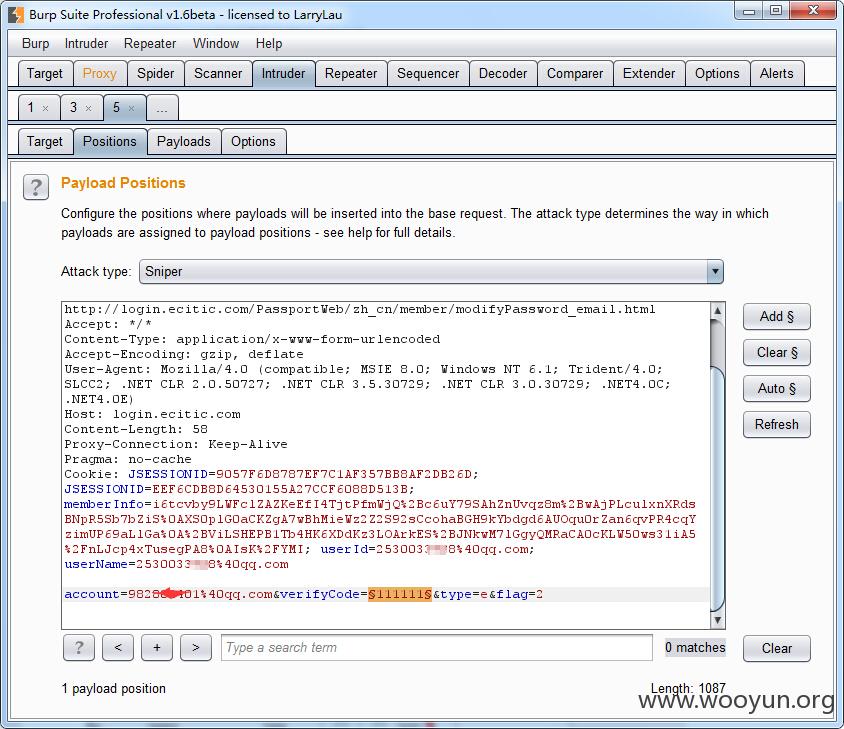Click the Content-Length: 58 line
Image resolution: width=844 pixels, height=729 pixels.
coord(136,429)
